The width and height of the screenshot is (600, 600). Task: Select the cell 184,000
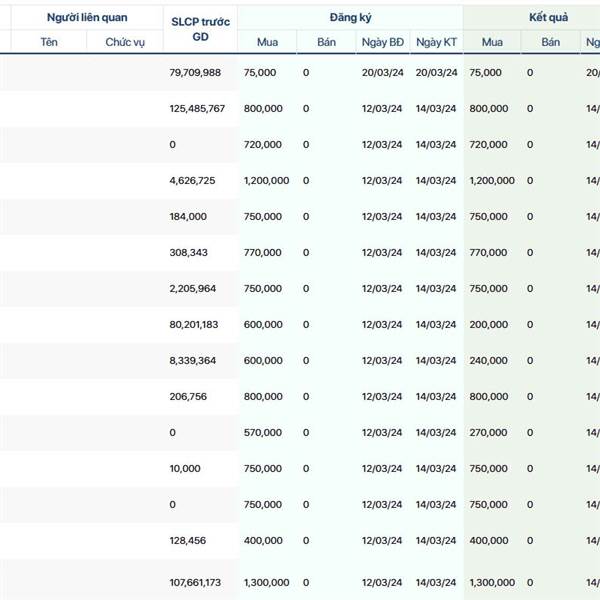tap(188, 217)
